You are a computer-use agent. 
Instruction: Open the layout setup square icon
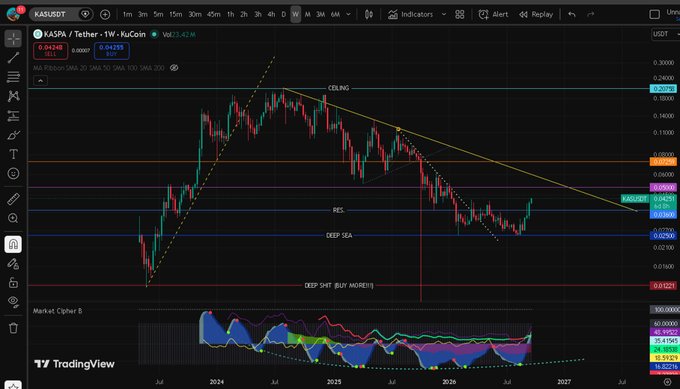pyautogui.click(x=654, y=14)
